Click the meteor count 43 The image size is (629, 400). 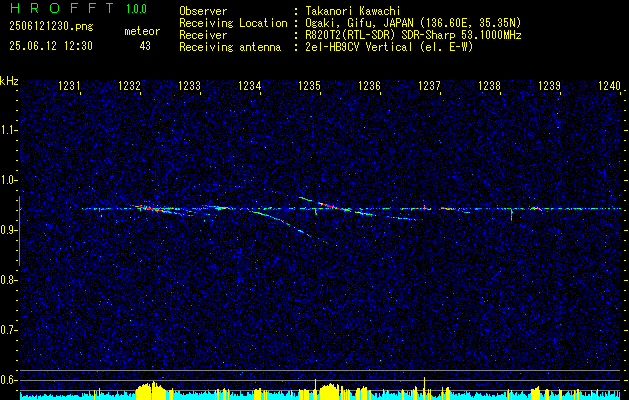pyautogui.click(x=145, y=46)
